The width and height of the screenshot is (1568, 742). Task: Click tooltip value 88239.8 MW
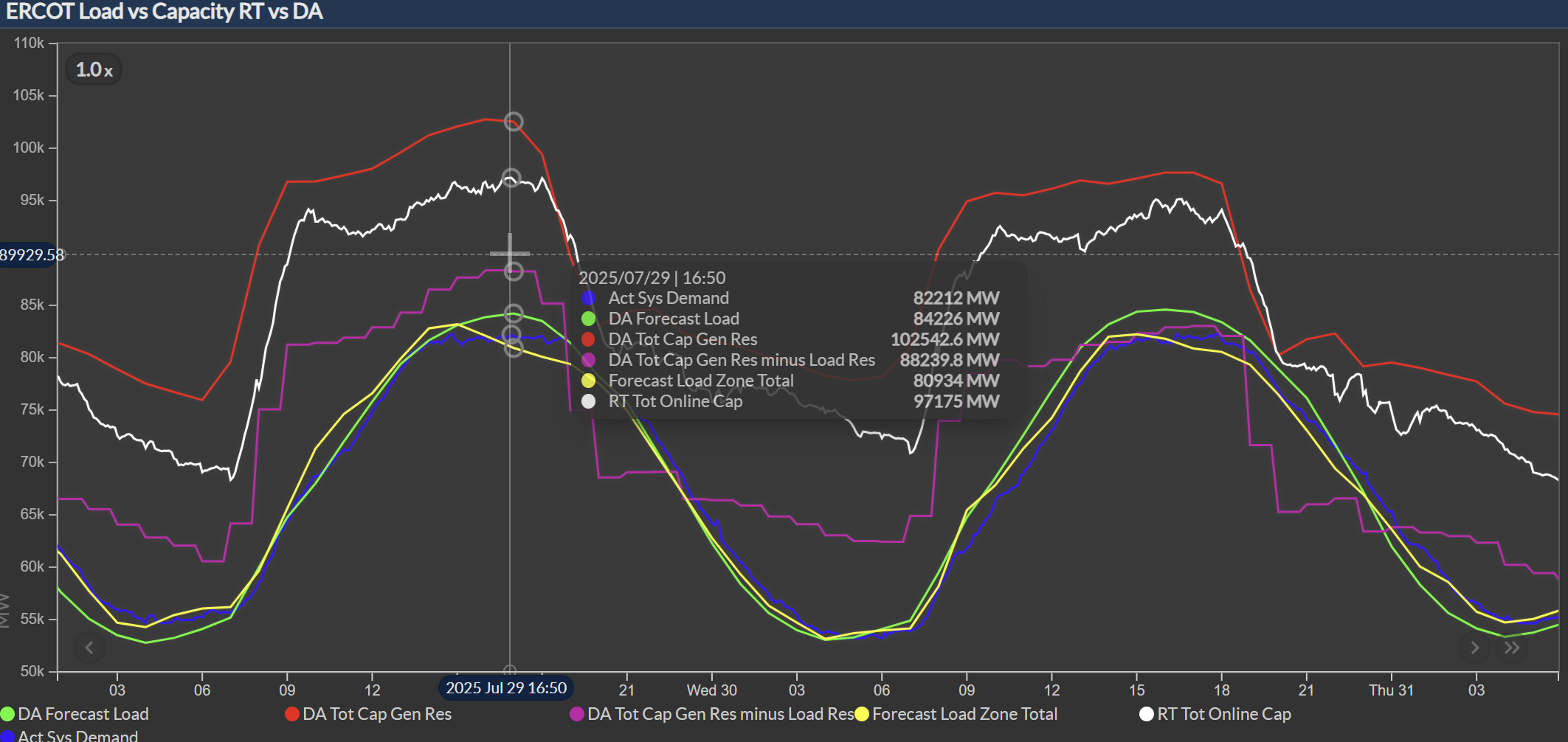(x=950, y=360)
